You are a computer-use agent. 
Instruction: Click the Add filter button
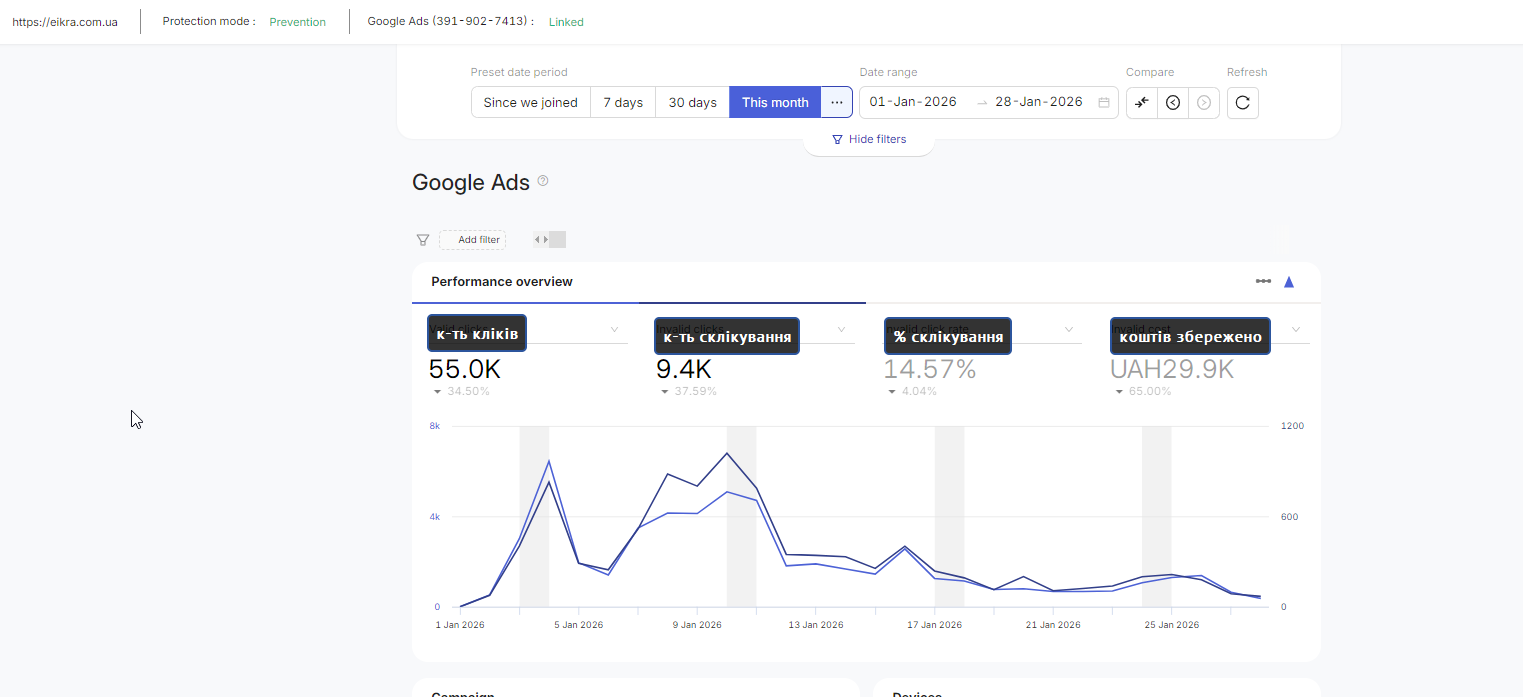click(x=472, y=240)
